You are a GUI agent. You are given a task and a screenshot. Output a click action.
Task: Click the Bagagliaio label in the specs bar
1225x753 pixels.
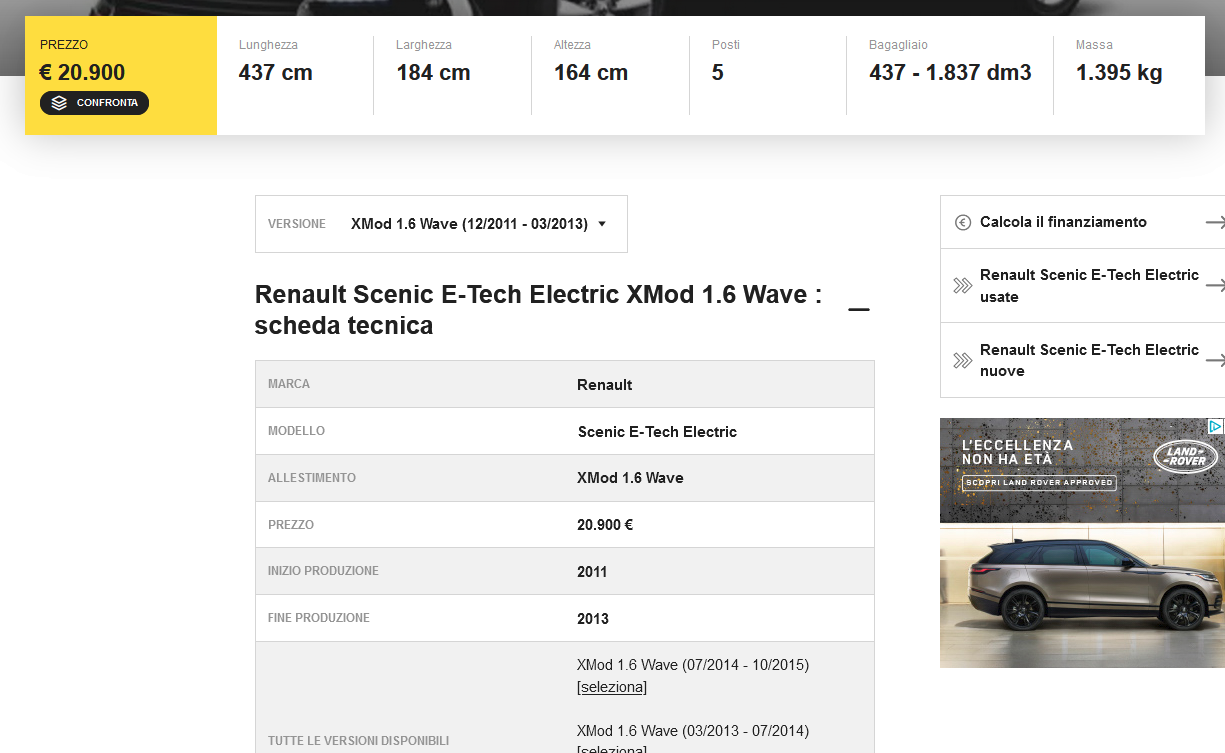898,45
